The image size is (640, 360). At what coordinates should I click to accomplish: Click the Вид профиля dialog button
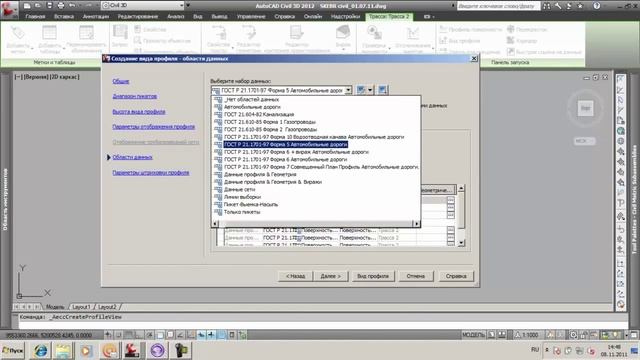[x=373, y=276]
